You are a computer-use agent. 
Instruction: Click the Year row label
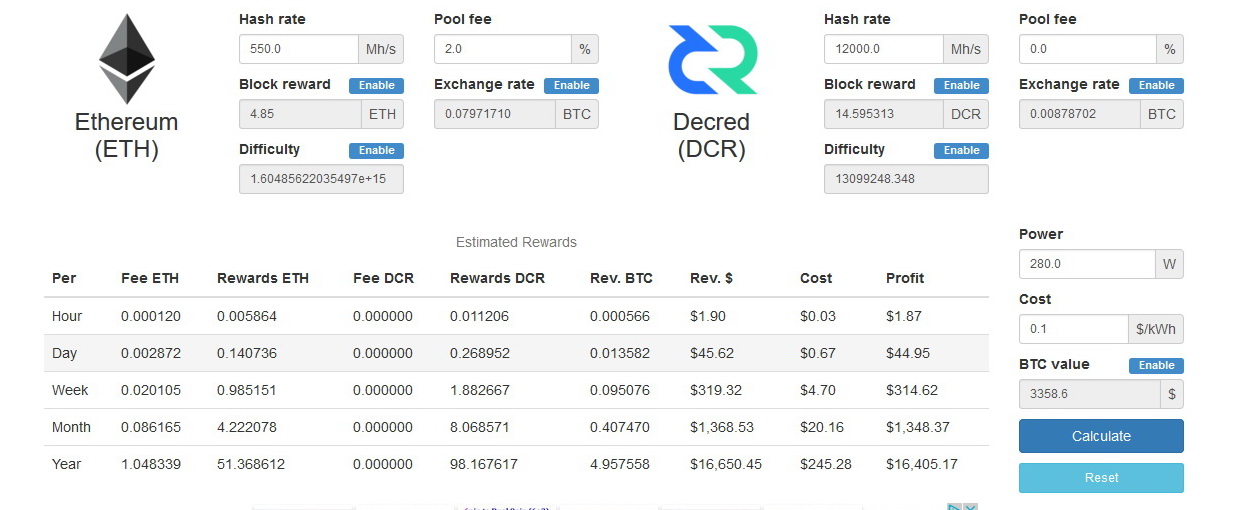coord(67,464)
